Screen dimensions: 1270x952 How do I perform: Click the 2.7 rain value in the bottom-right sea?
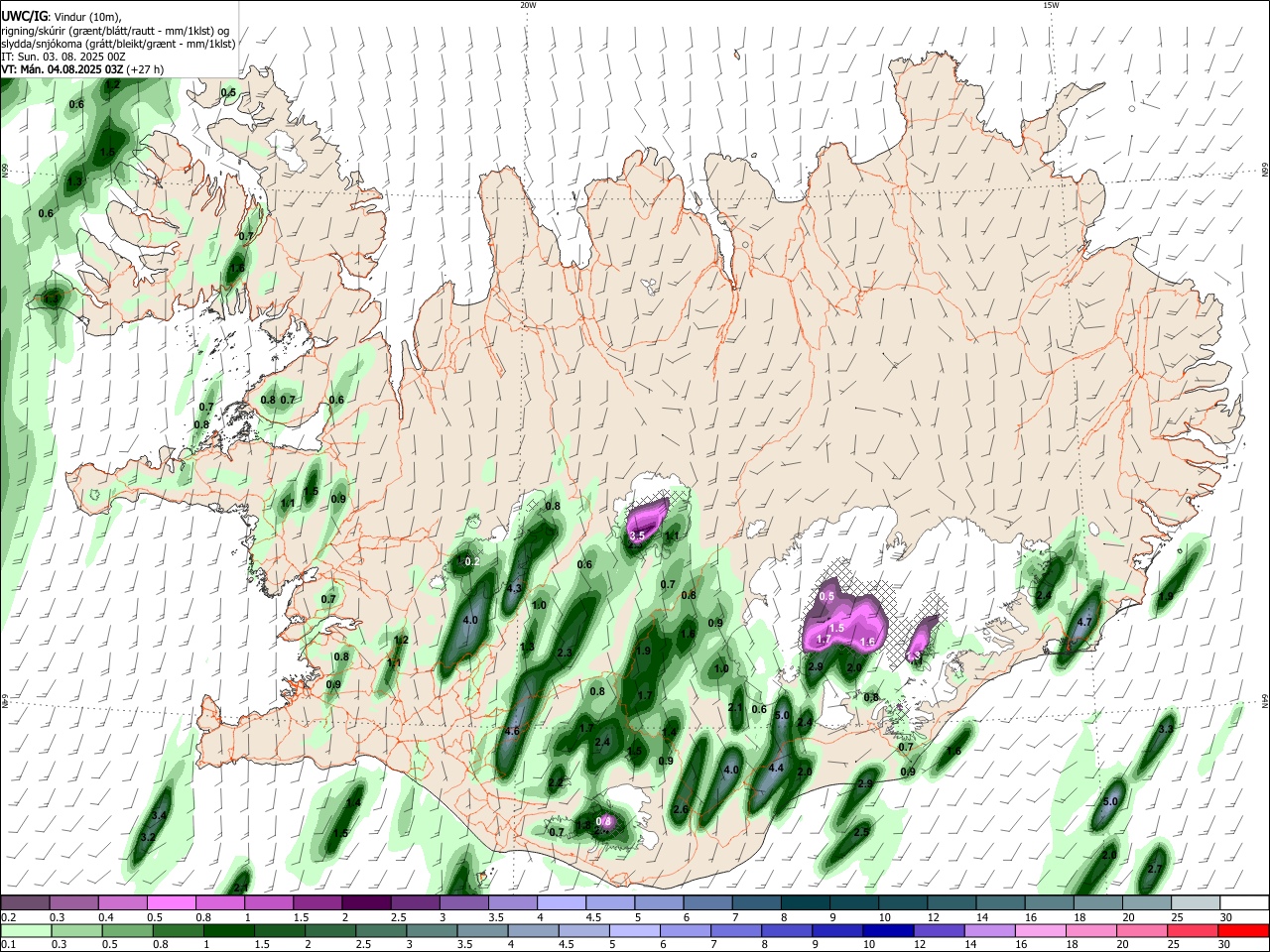pyautogui.click(x=1154, y=869)
